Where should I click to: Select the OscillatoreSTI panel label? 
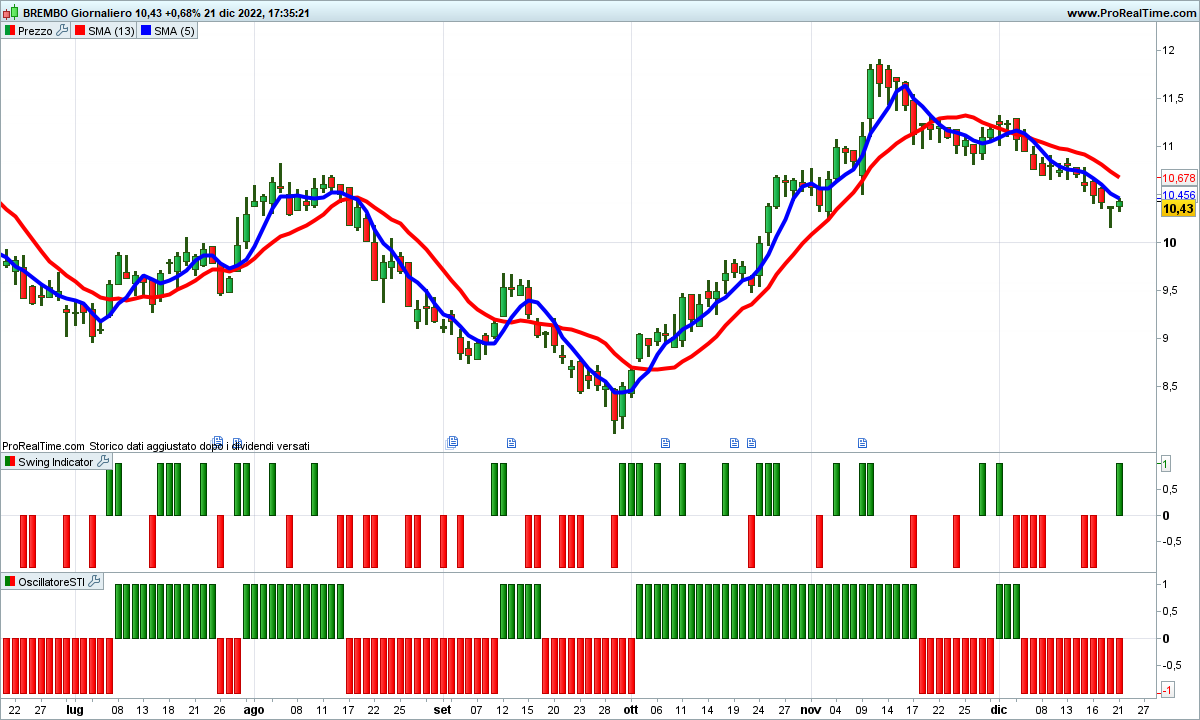[52, 581]
